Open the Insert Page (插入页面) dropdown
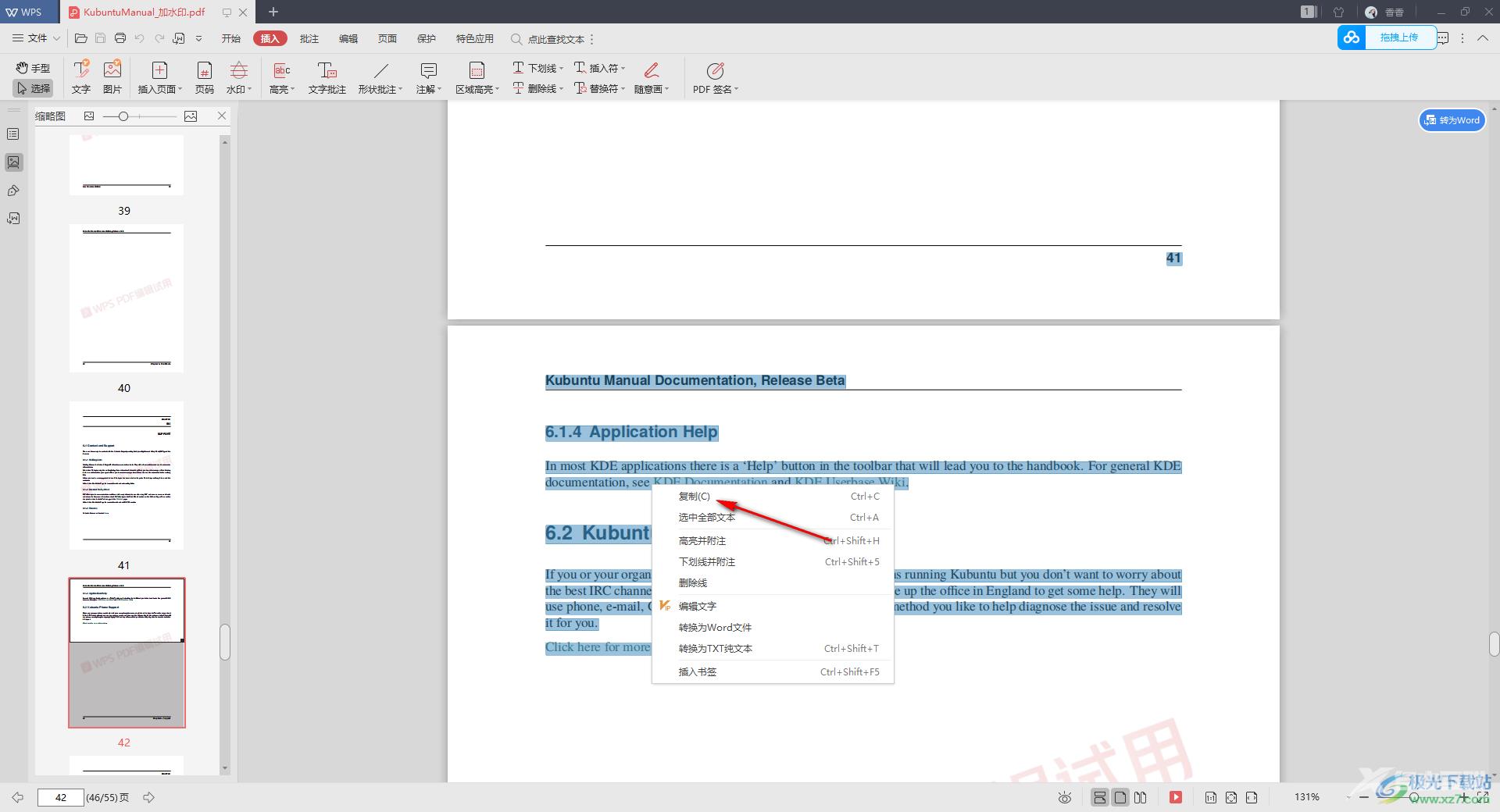This screenshot has height=812, width=1500. pos(160,77)
